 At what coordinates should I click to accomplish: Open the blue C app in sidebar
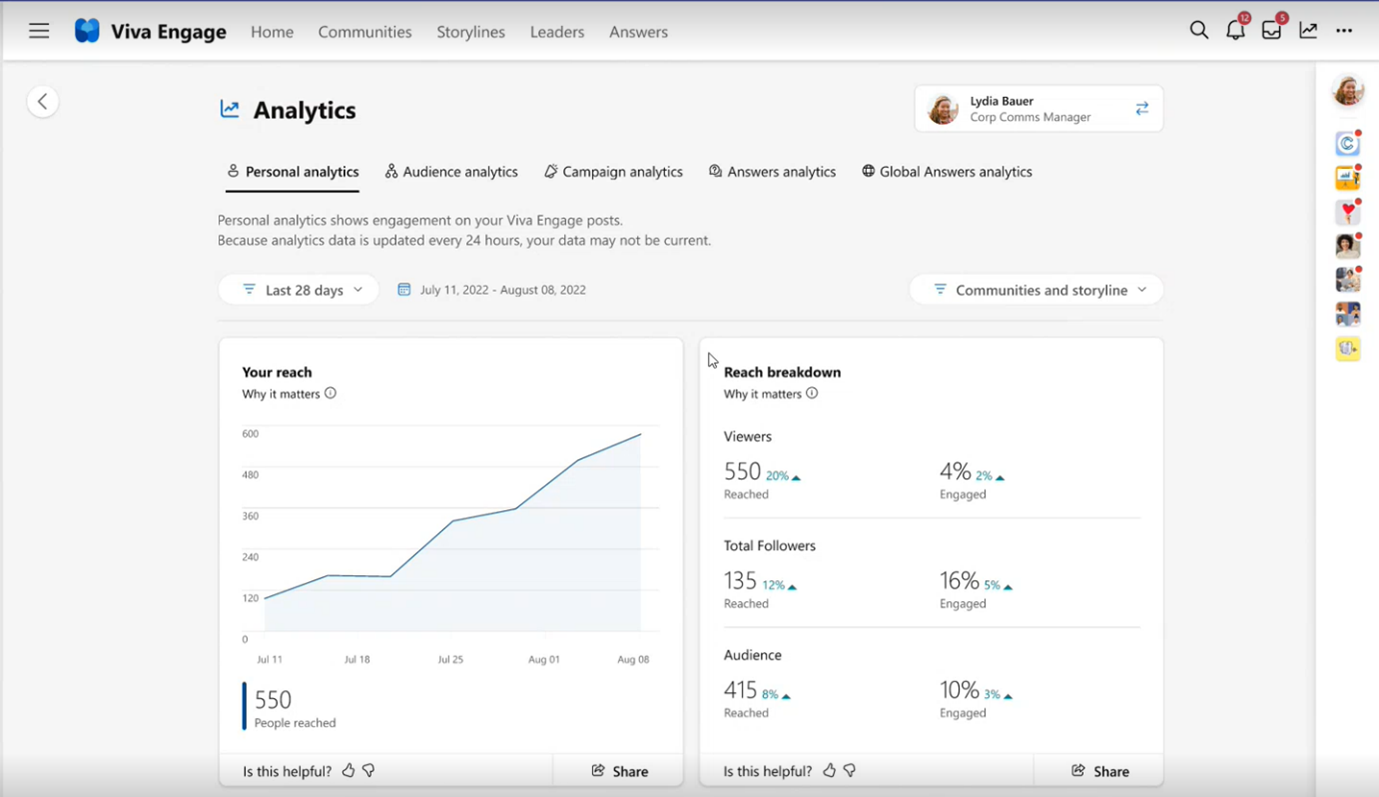1348,143
